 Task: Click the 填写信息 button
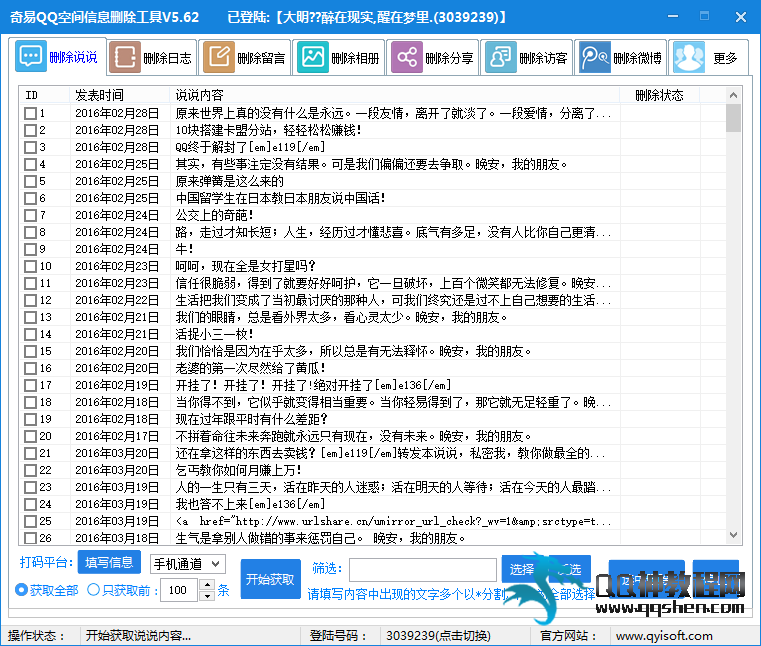(x=109, y=562)
